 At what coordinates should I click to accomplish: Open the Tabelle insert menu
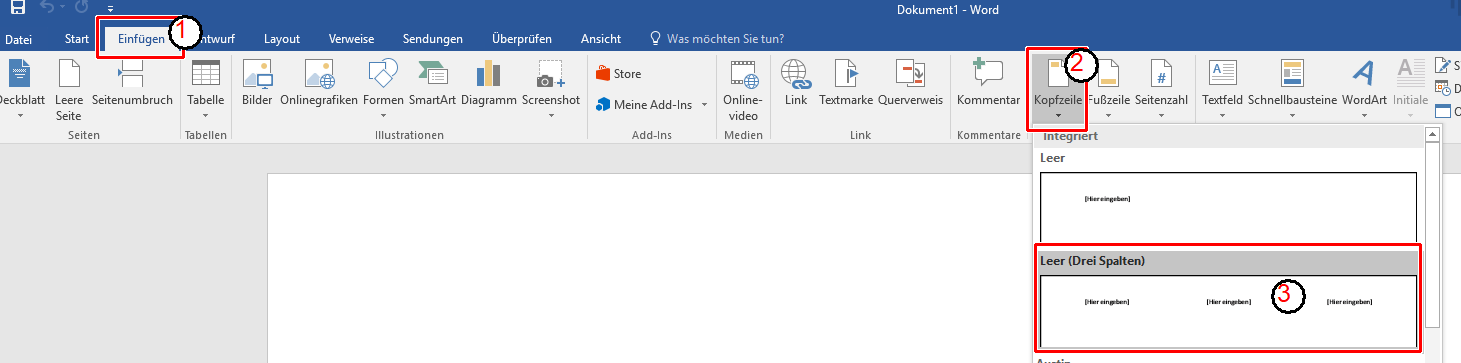(206, 90)
